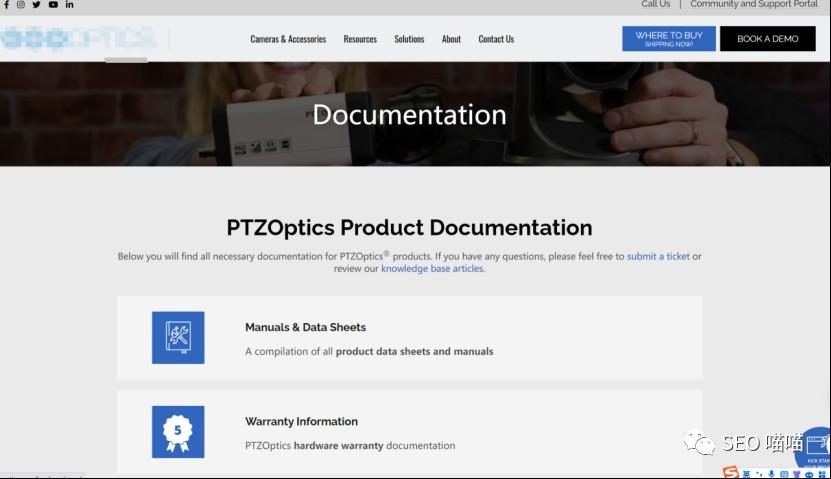Click the Manuals & Data Sheets tools icon
831x479 pixels.
[x=178, y=338]
